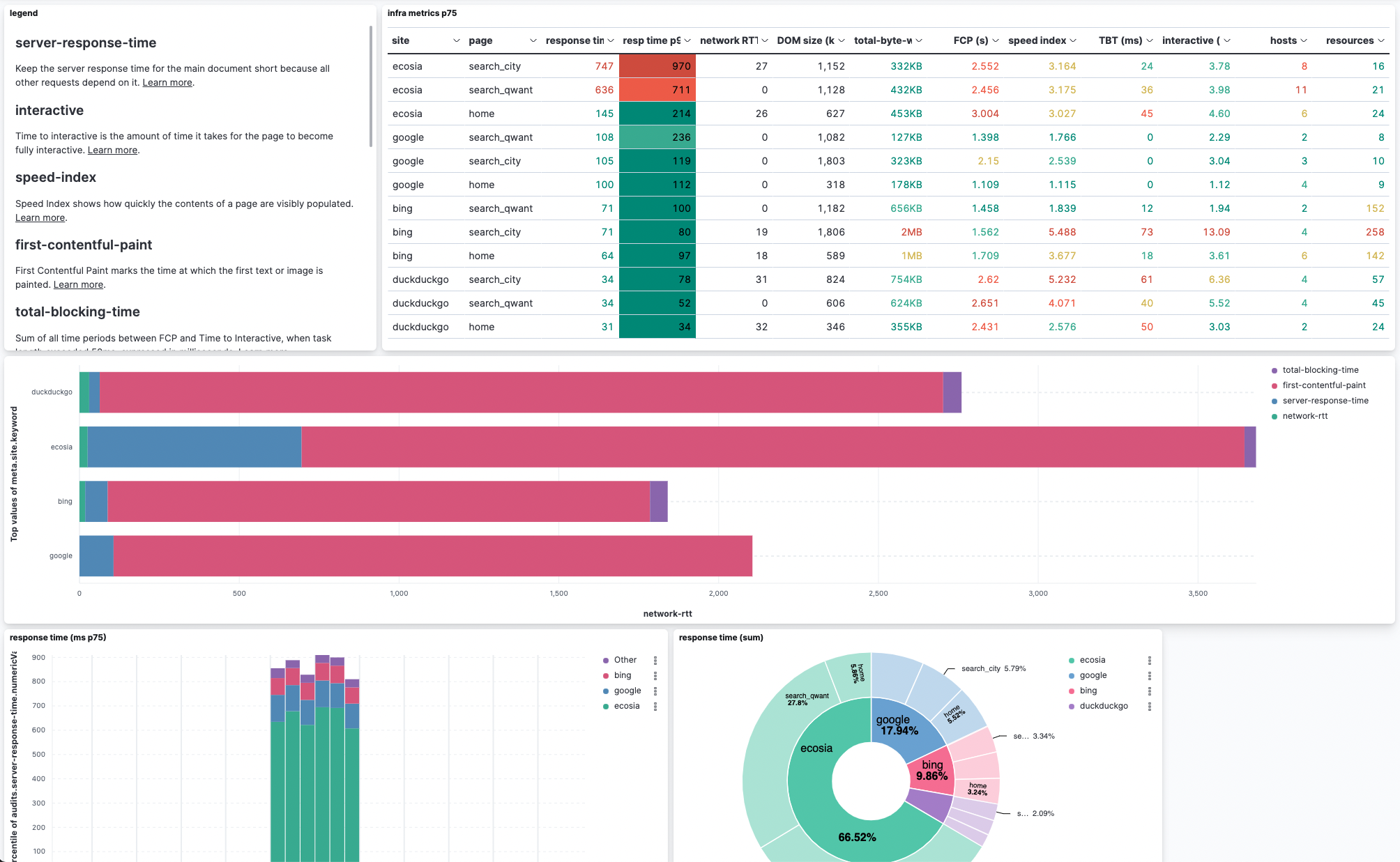
Task: Open the hosts column sorting menu
Action: click(1304, 40)
